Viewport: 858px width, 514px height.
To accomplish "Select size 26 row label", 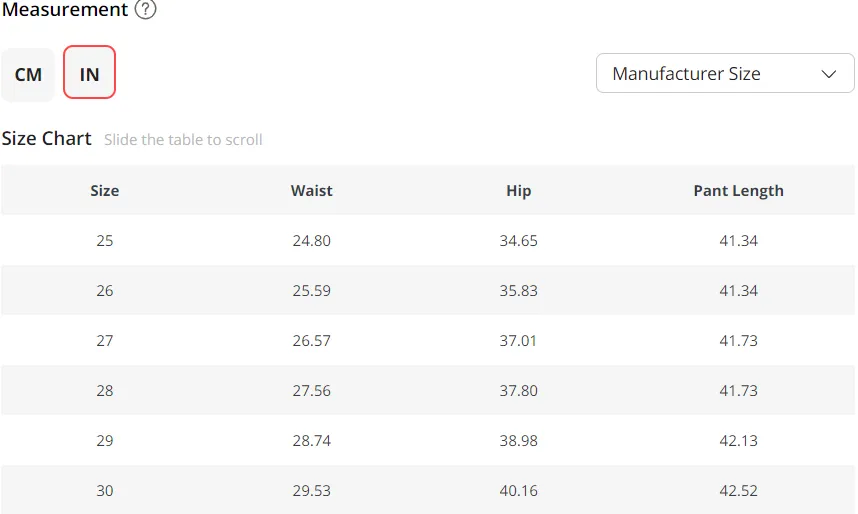I will (105, 291).
